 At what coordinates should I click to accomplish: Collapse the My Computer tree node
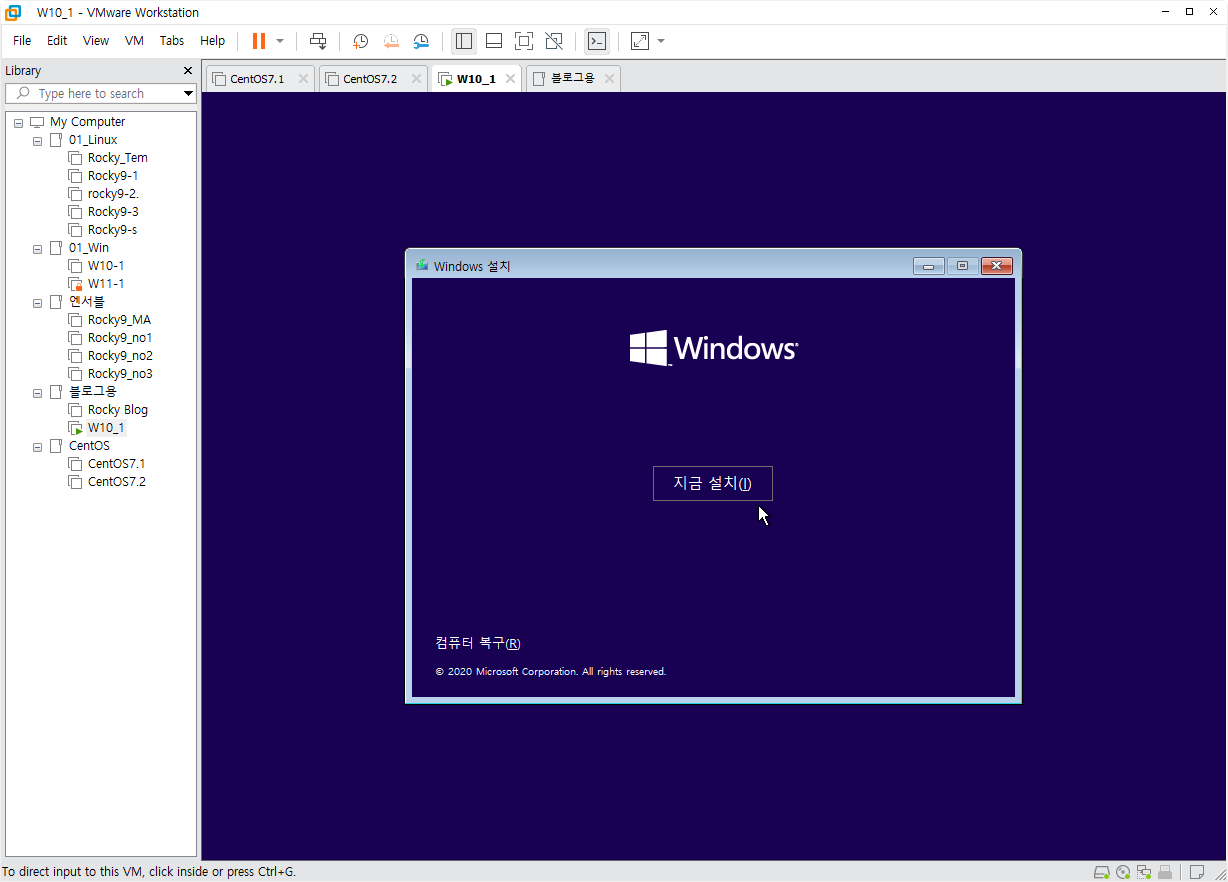click(19, 122)
